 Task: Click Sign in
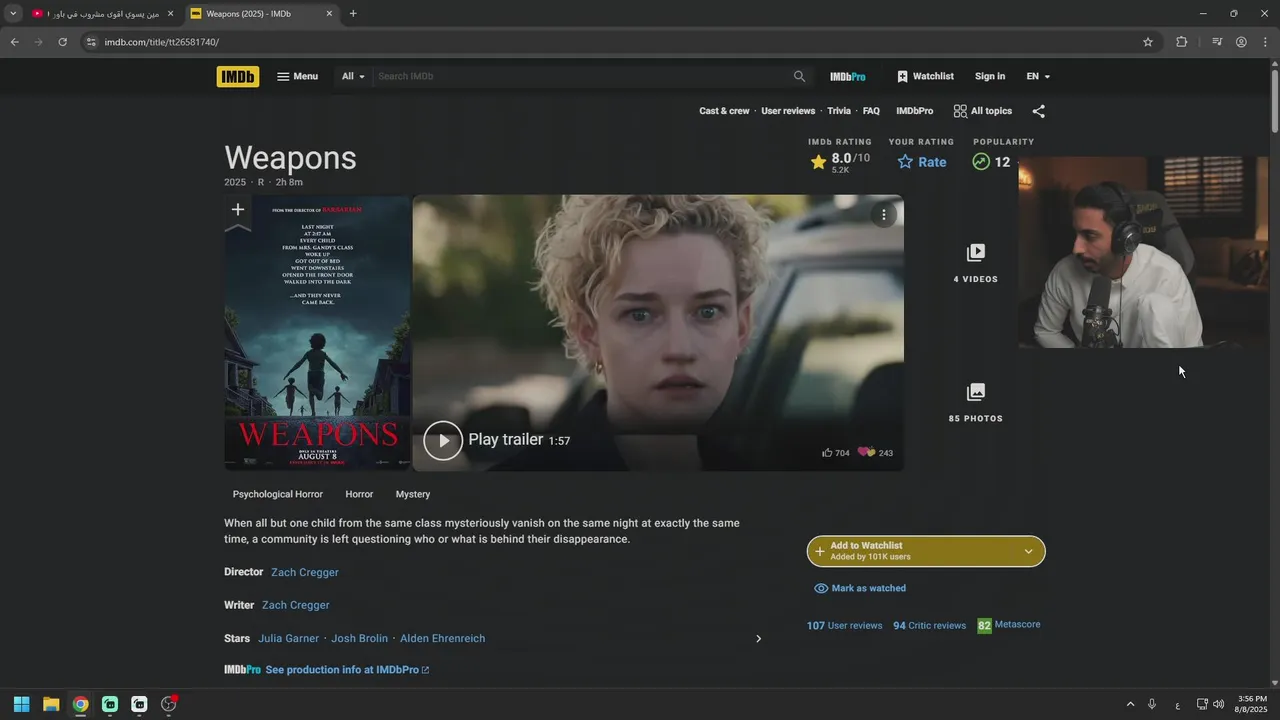pos(990,76)
